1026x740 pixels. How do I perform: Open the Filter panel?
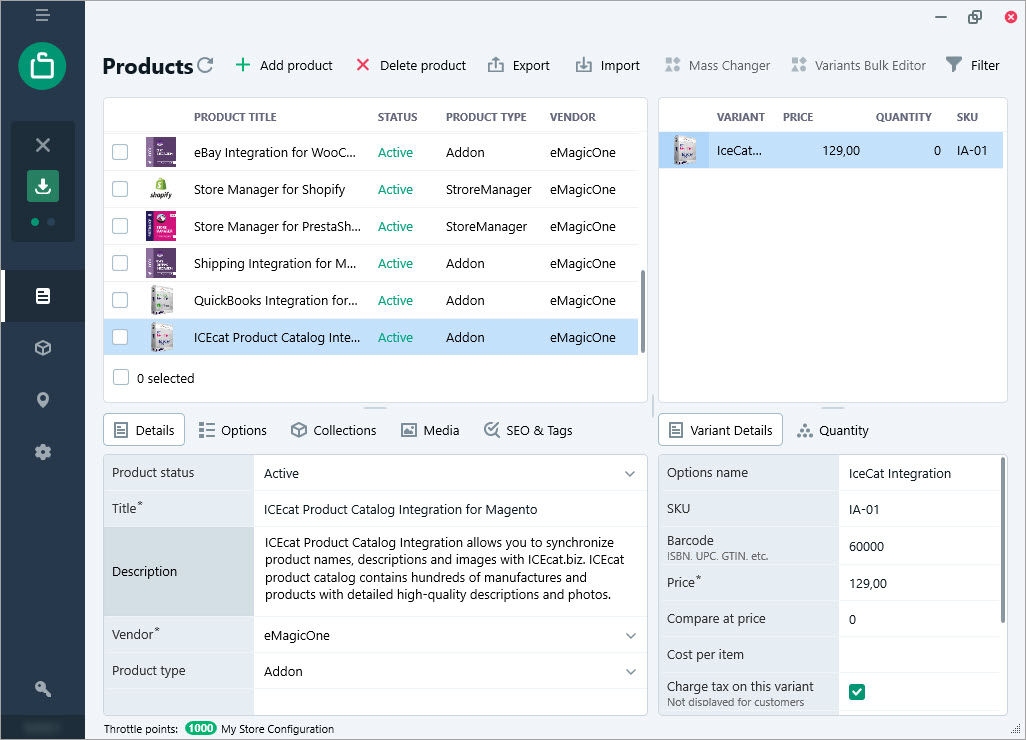pyautogui.click(x=972, y=65)
